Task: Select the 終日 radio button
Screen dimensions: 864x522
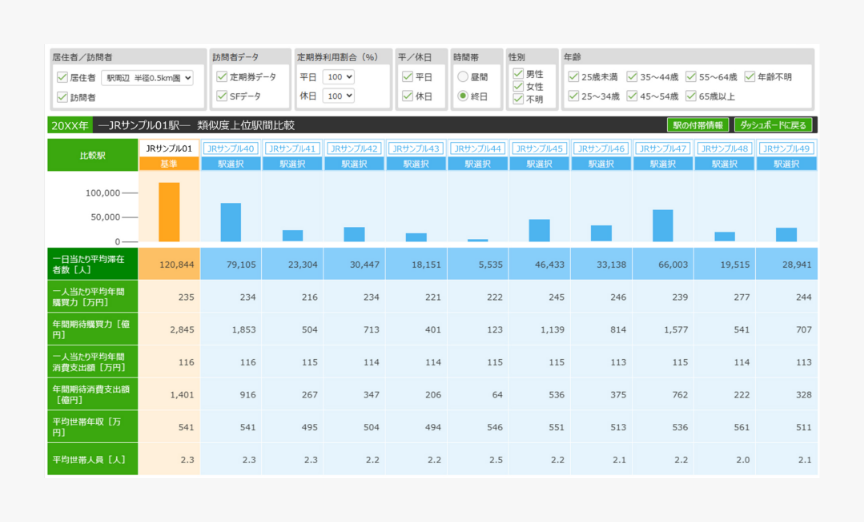Action: point(462,96)
